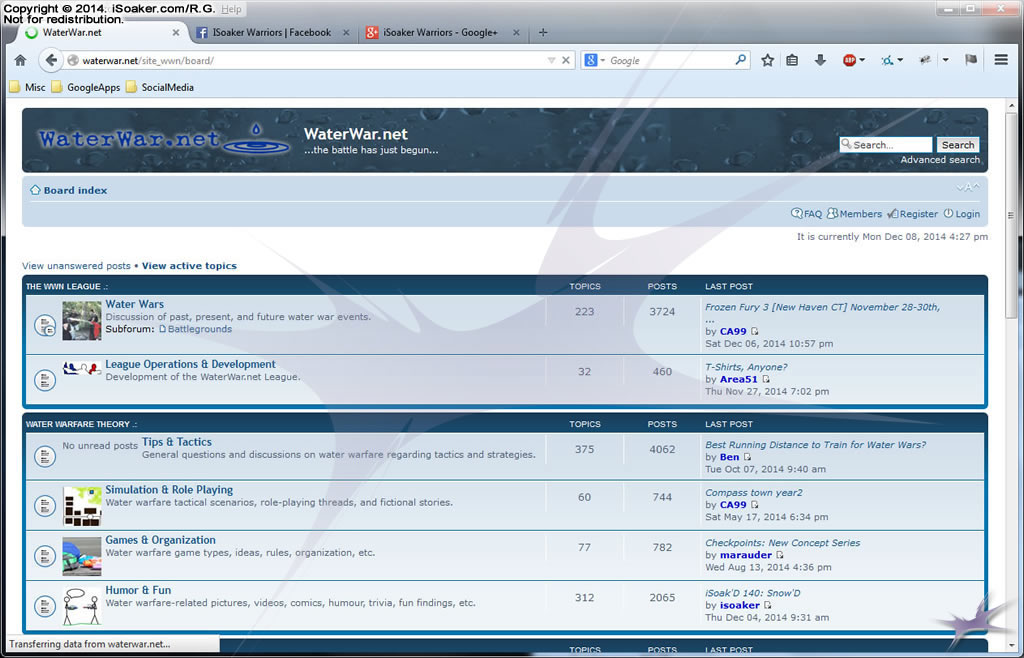Screen dimensions: 1024x658
Task: View latest post icon next to Ben
Action: [x=747, y=457]
